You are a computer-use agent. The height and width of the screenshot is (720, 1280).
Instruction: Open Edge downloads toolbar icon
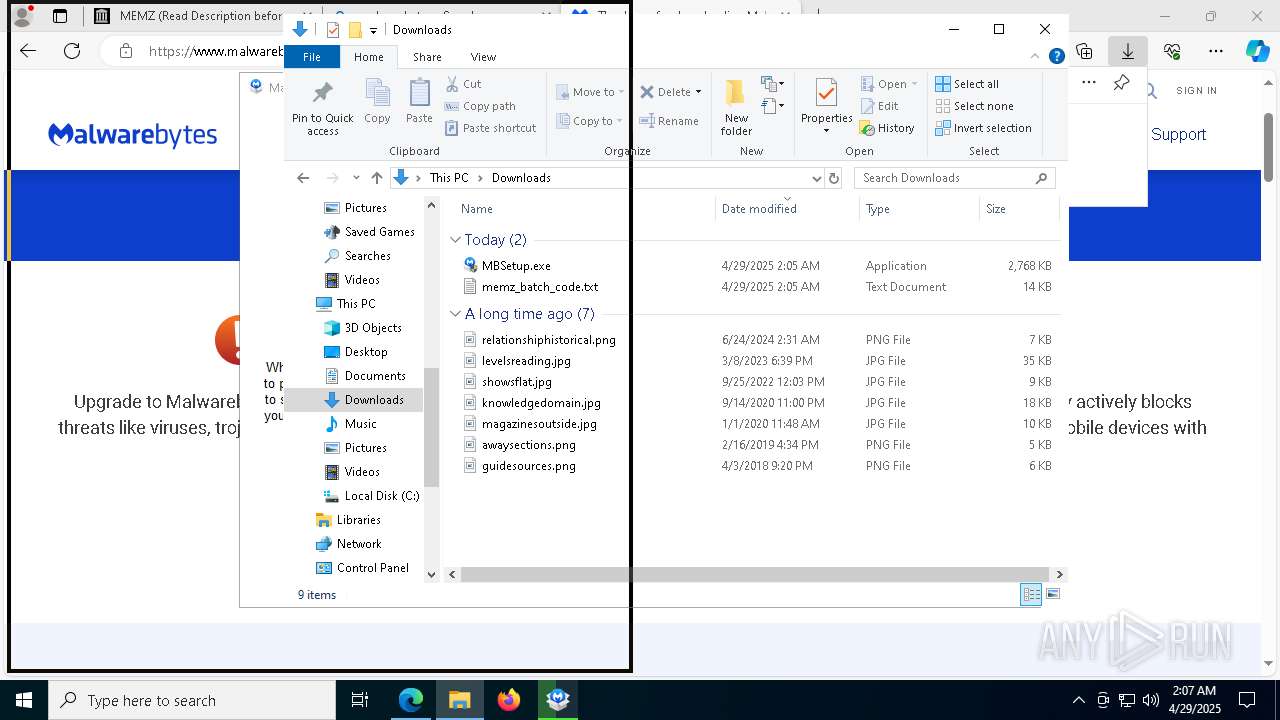tap(1128, 51)
